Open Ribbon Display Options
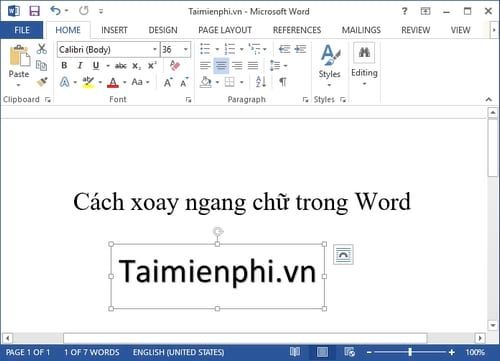Viewport: 500px width, 361px height. click(425, 11)
